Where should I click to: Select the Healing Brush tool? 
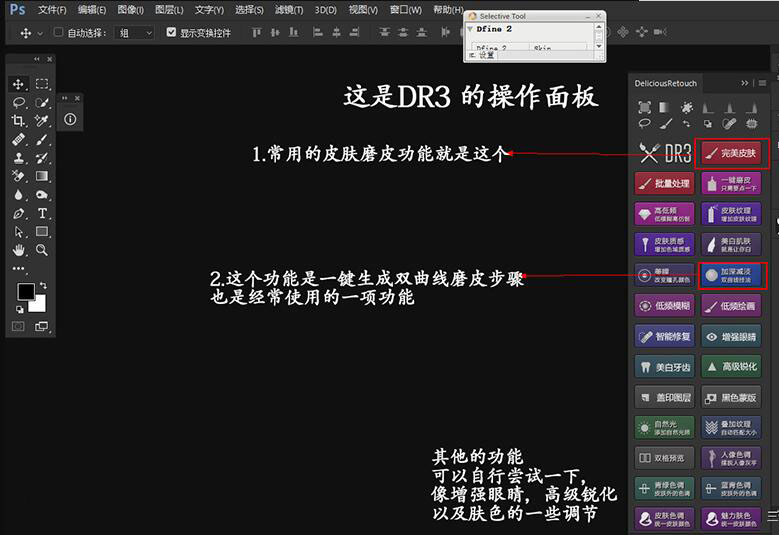(x=18, y=140)
